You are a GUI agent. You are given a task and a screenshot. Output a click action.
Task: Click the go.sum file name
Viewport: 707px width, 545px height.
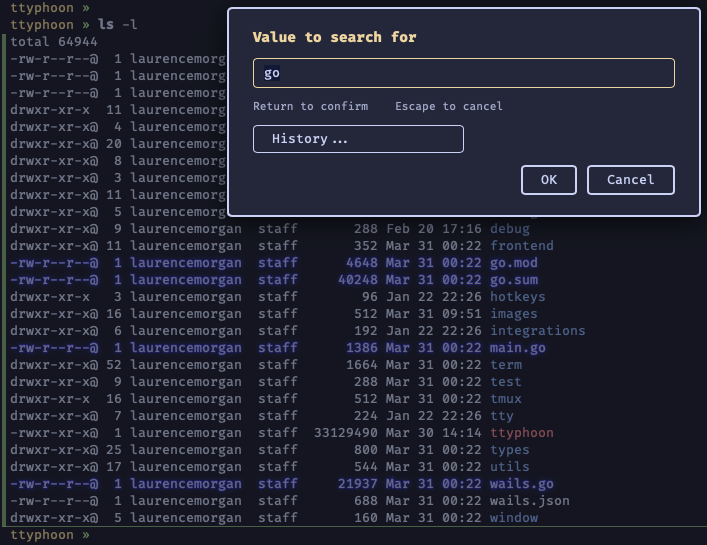pyautogui.click(x=514, y=280)
